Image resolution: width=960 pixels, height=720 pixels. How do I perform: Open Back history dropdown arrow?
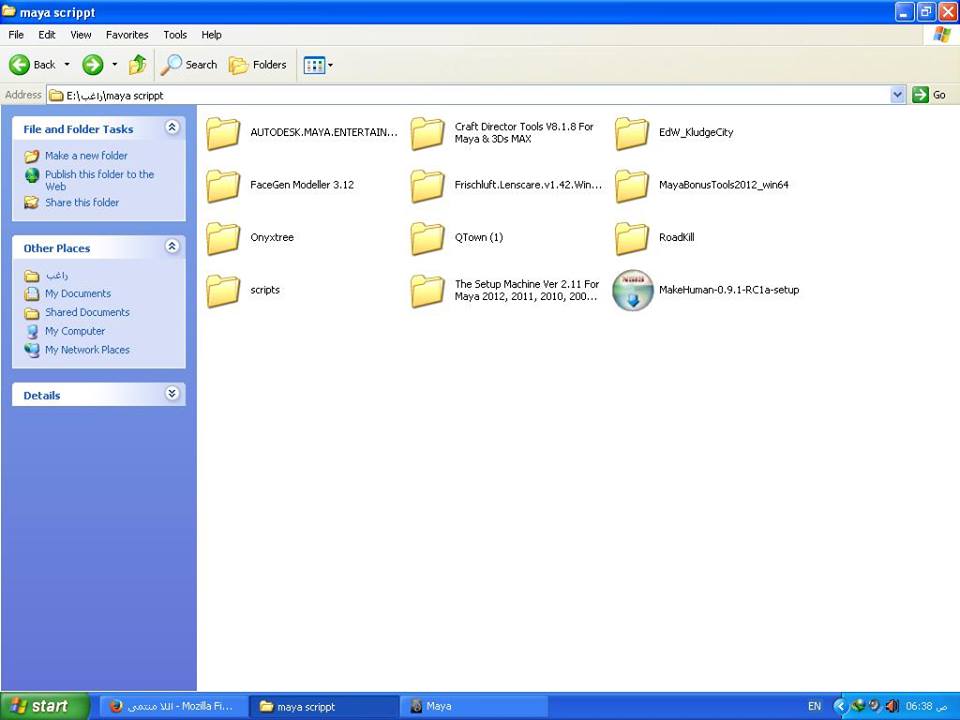[x=67, y=64]
